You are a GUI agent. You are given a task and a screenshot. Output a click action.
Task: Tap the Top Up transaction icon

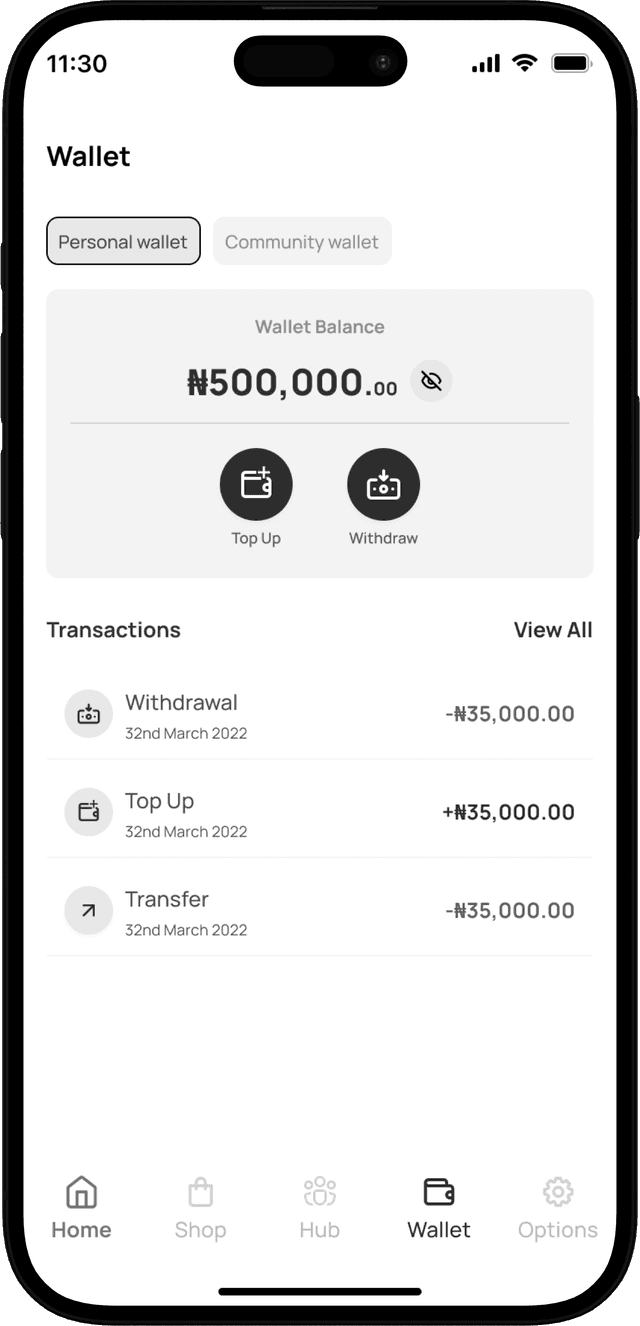click(88, 812)
